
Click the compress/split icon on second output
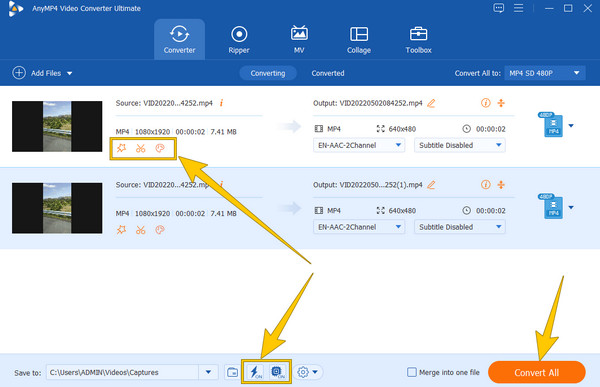click(x=501, y=185)
